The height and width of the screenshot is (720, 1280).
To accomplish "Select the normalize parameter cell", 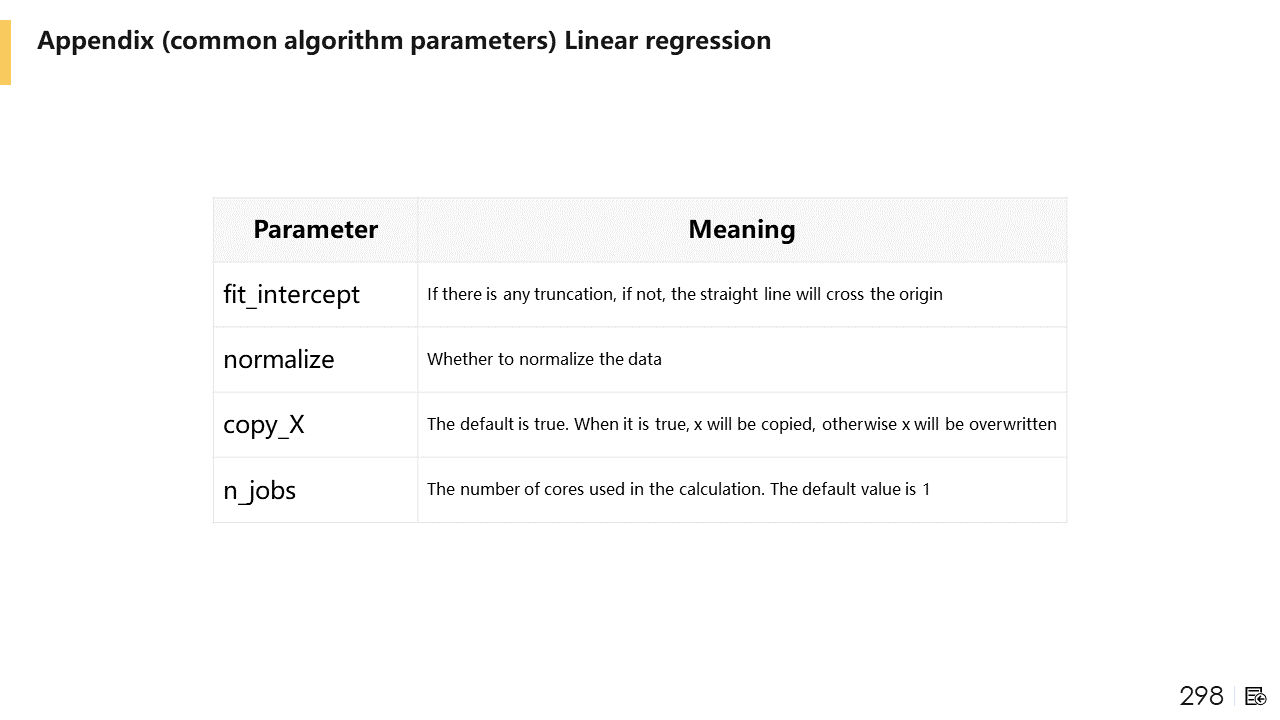I will pyautogui.click(x=279, y=360).
